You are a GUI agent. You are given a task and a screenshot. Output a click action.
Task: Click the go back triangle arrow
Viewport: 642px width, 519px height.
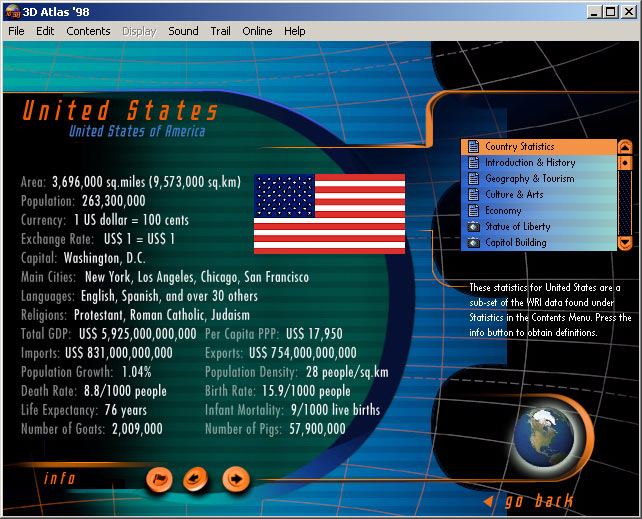click(488, 501)
